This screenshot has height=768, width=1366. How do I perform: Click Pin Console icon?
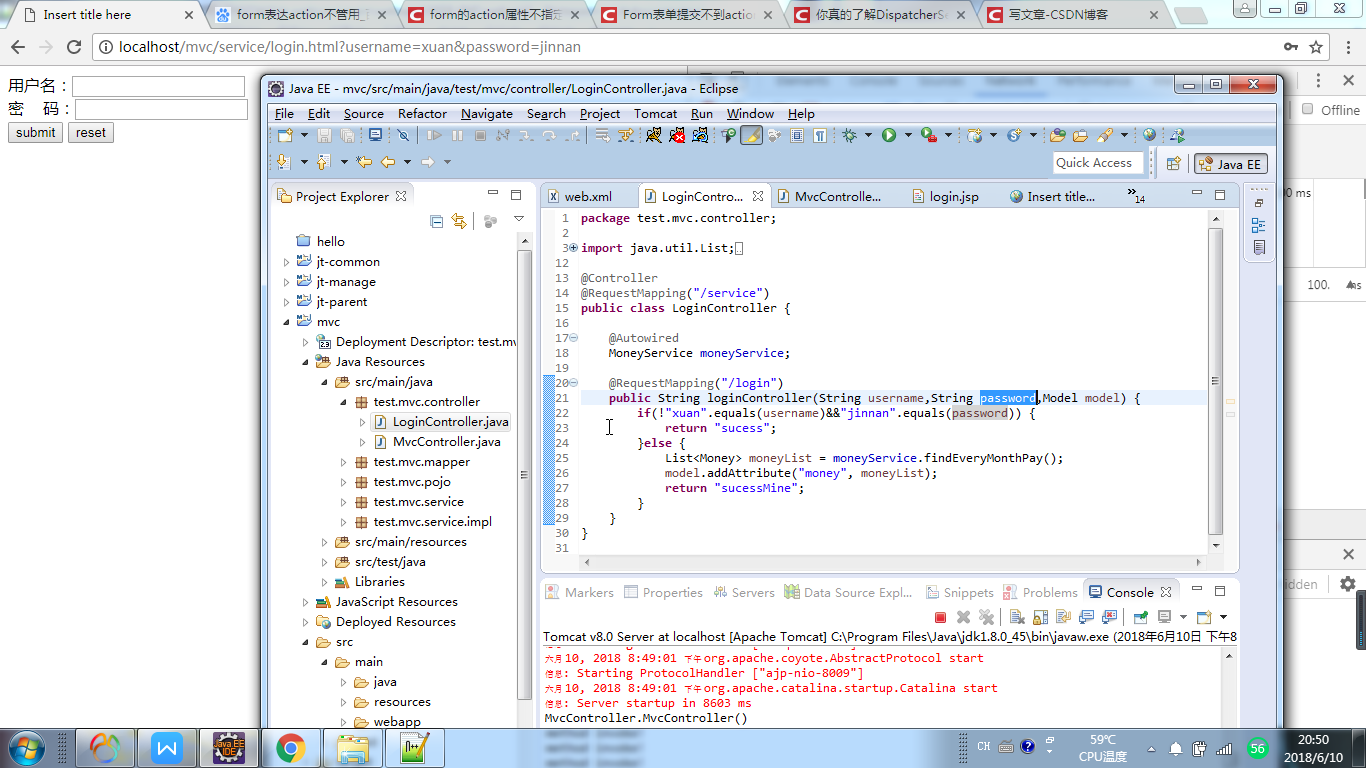pos(1141,617)
